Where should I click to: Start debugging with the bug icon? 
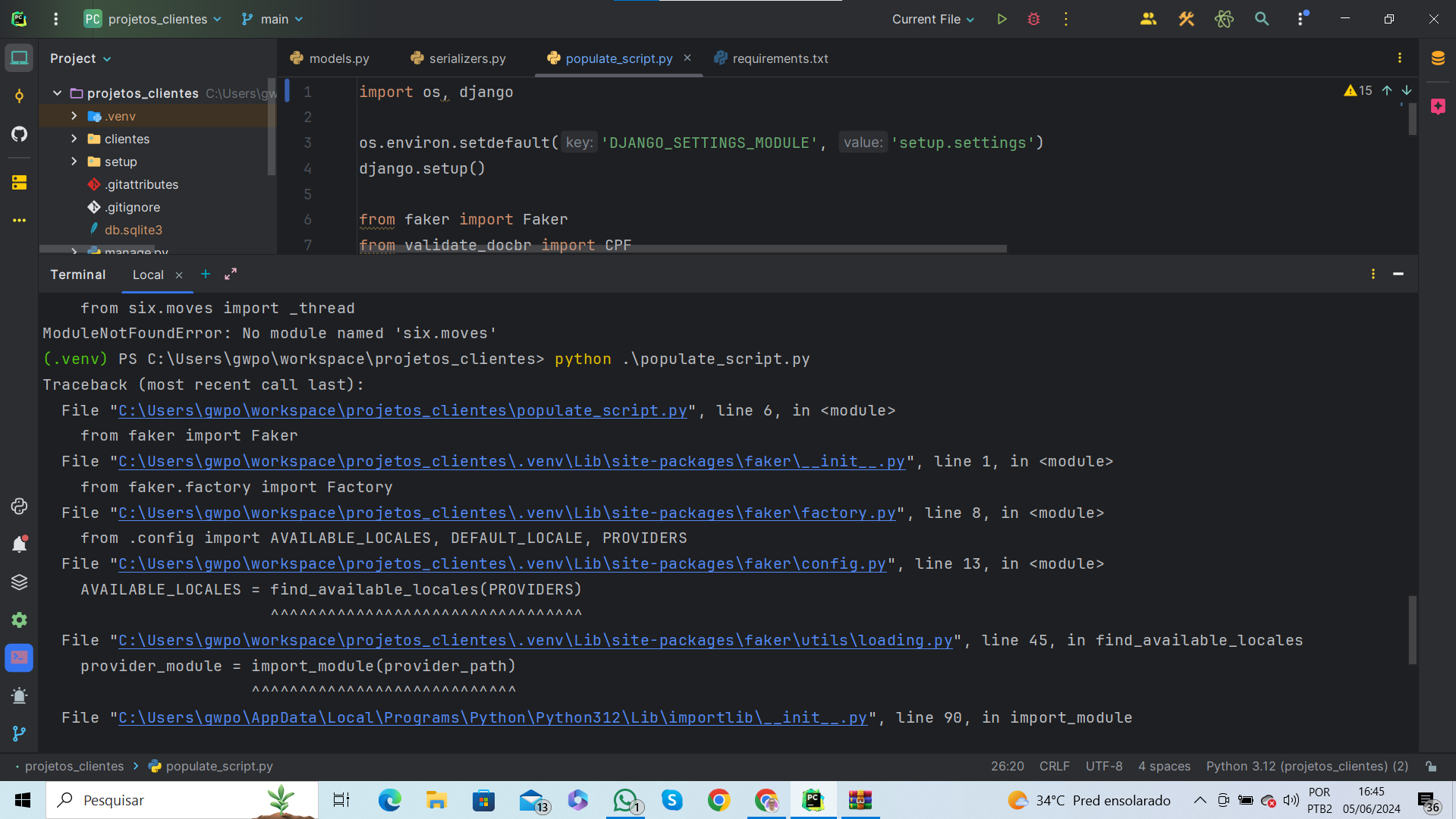point(1033,19)
